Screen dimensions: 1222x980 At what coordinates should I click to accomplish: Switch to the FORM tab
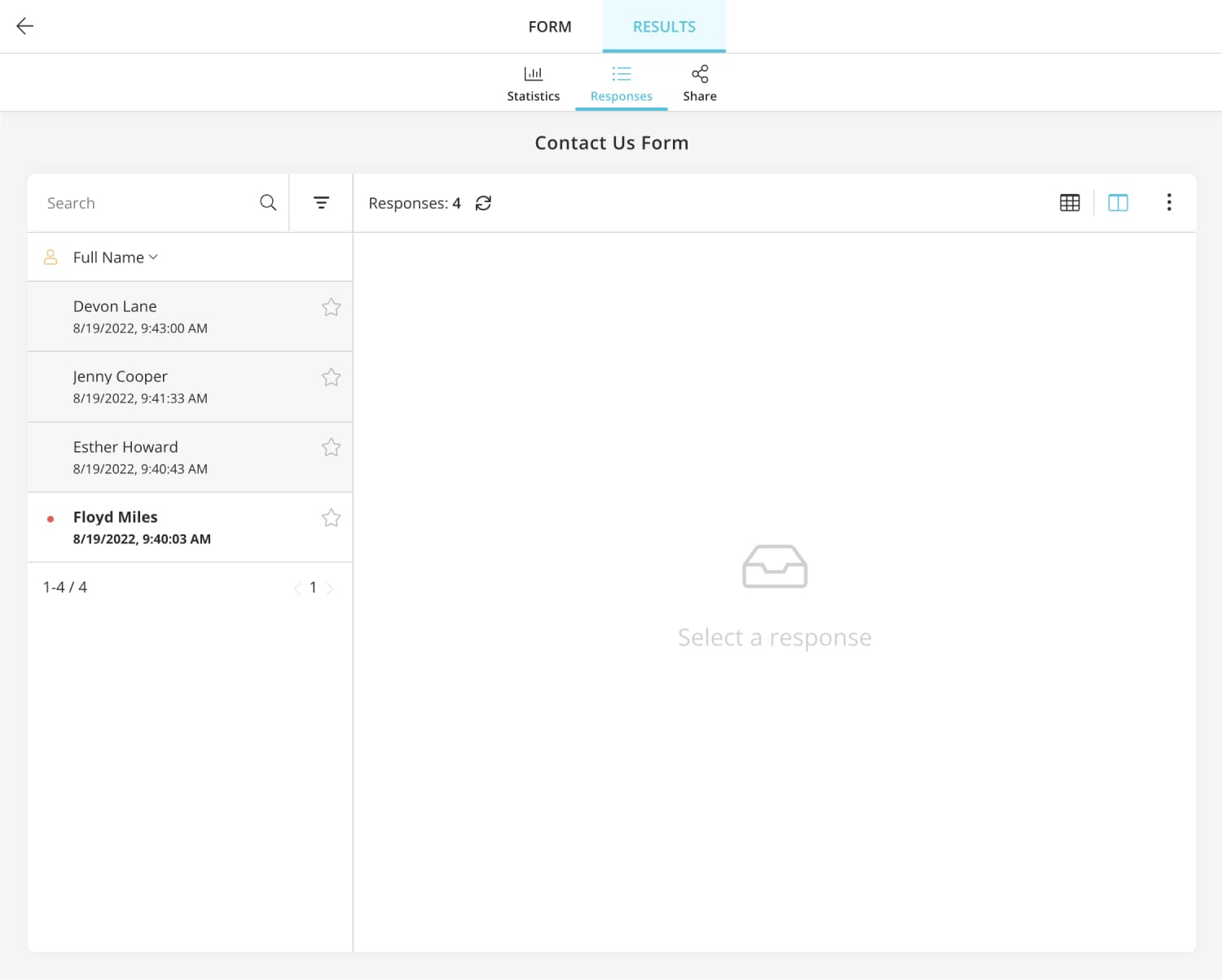click(549, 26)
